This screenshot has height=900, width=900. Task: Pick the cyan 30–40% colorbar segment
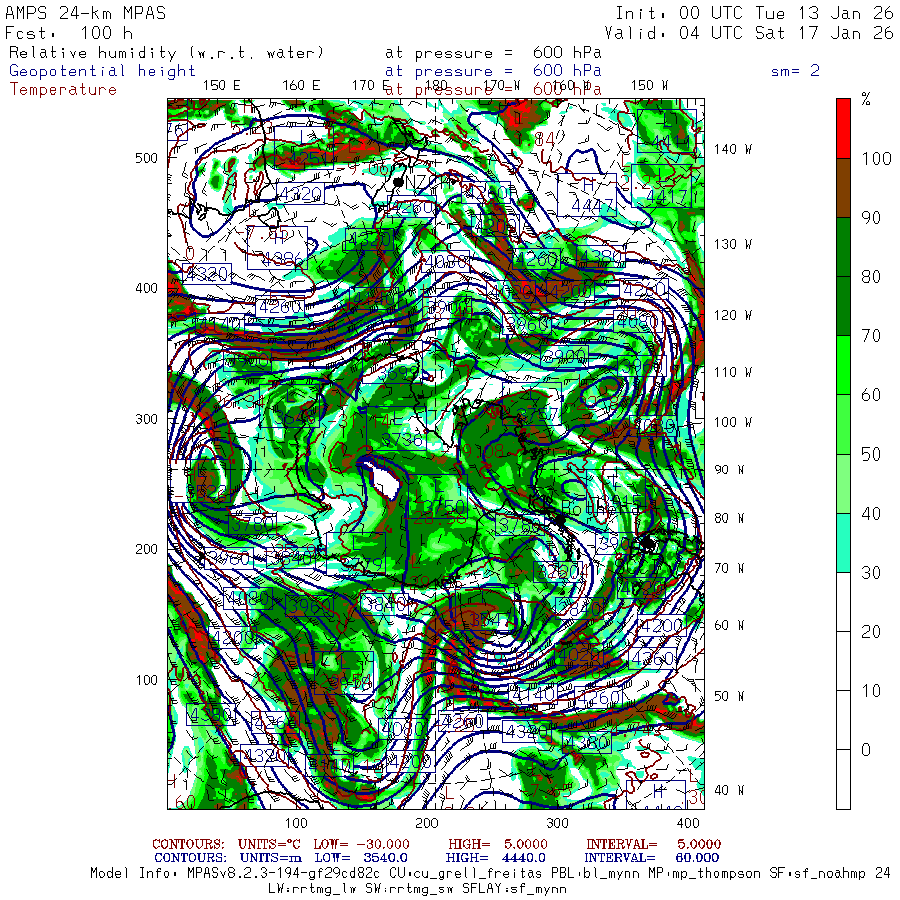point(845,542)
